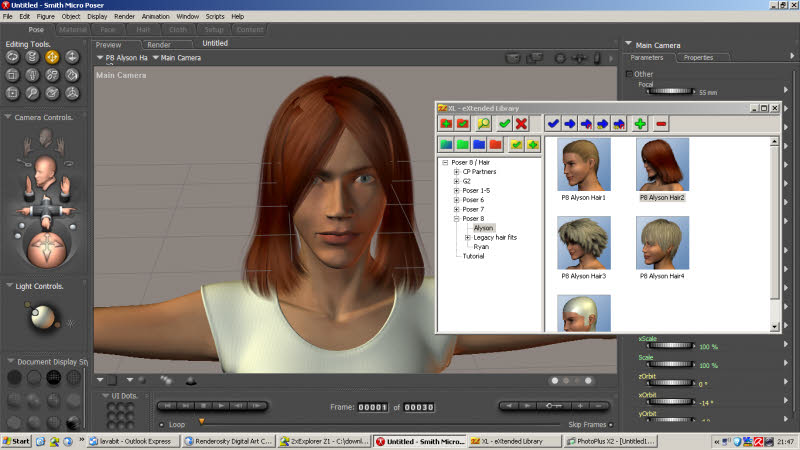Click the red minus icon in library toolbar
The width and height of the screenshot is (800, 450).
661,123
